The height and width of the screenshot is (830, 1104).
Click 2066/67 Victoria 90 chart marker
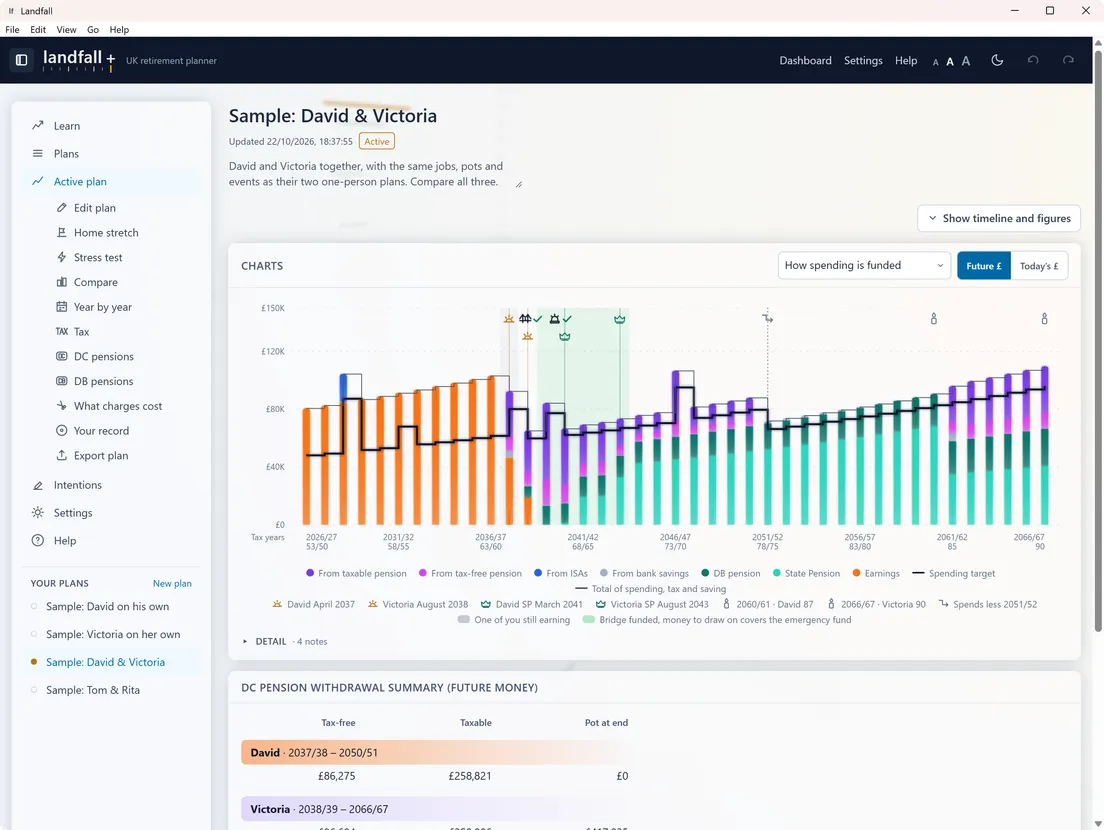pos(1044,319)
